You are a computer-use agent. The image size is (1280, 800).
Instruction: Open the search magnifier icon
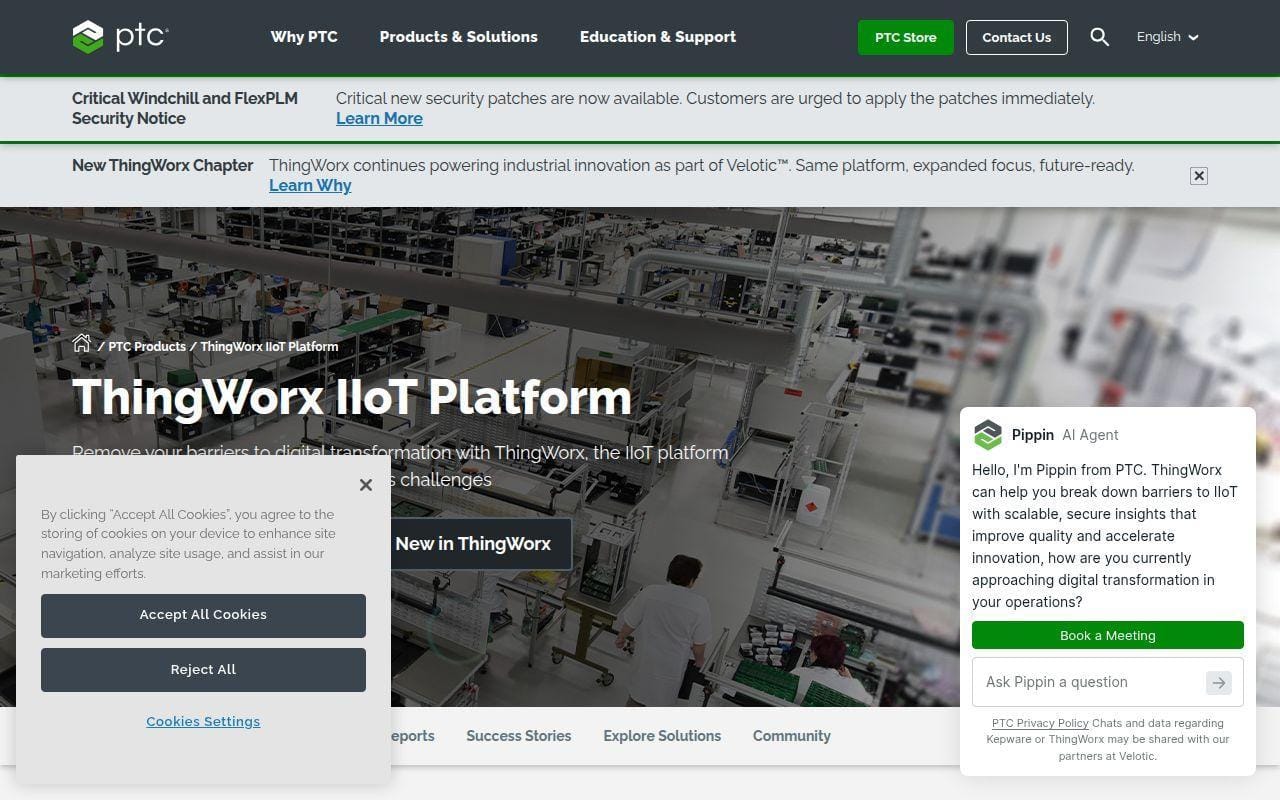coord(1099,37)
